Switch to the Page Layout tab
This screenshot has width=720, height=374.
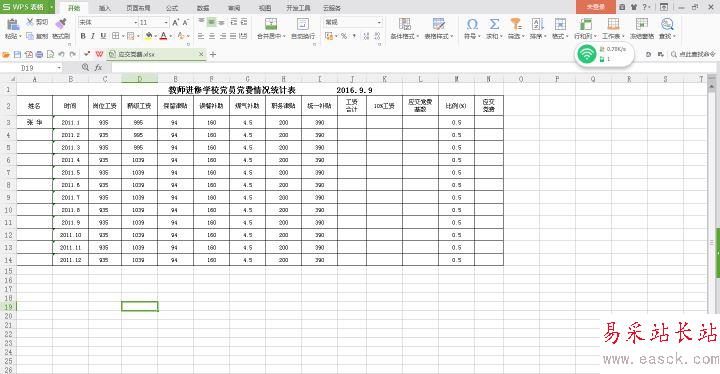click(x=138, y=8)
